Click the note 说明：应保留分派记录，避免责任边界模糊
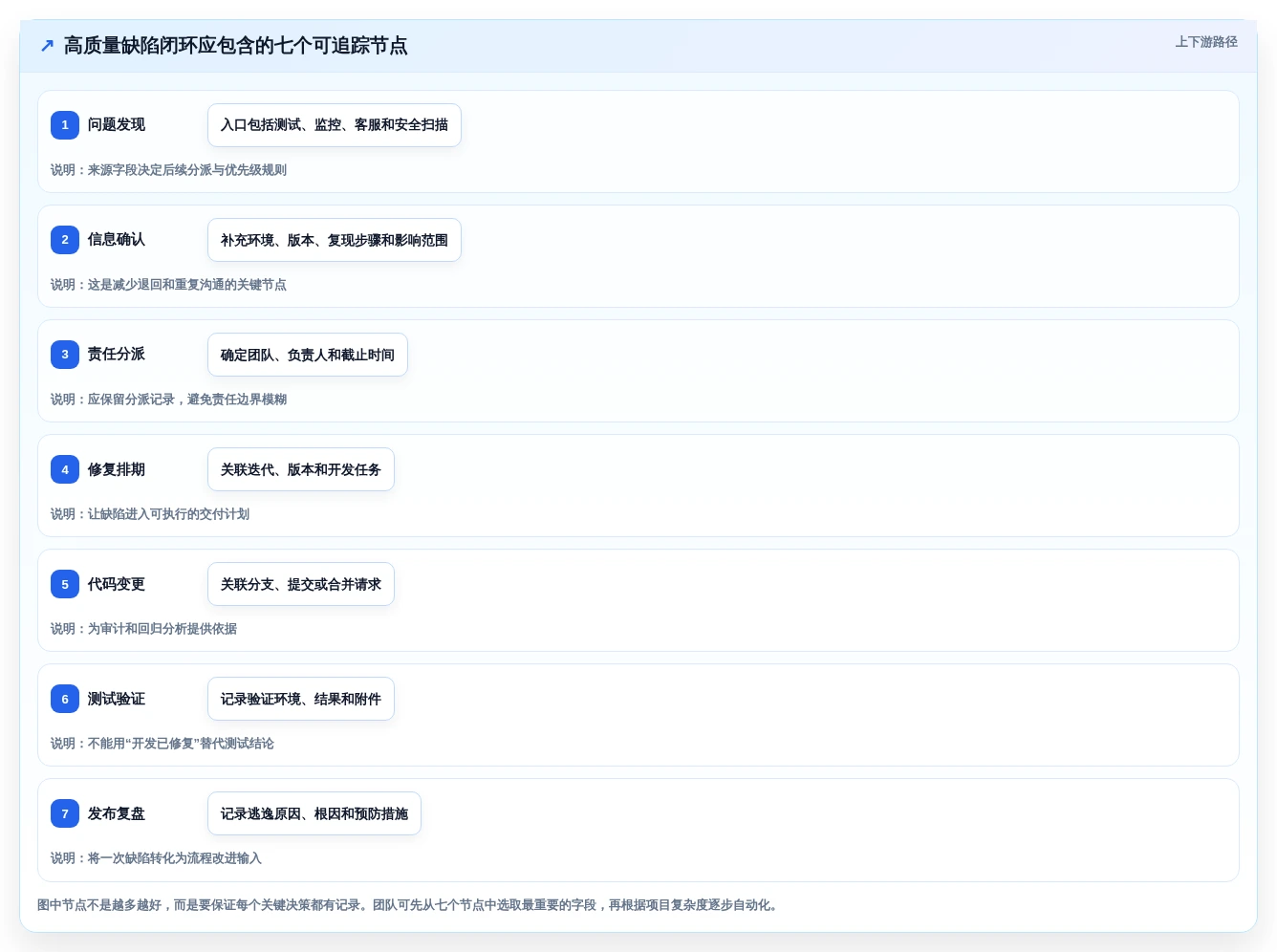This screenshot has height=952, width=1277. (x=168, y=399)
